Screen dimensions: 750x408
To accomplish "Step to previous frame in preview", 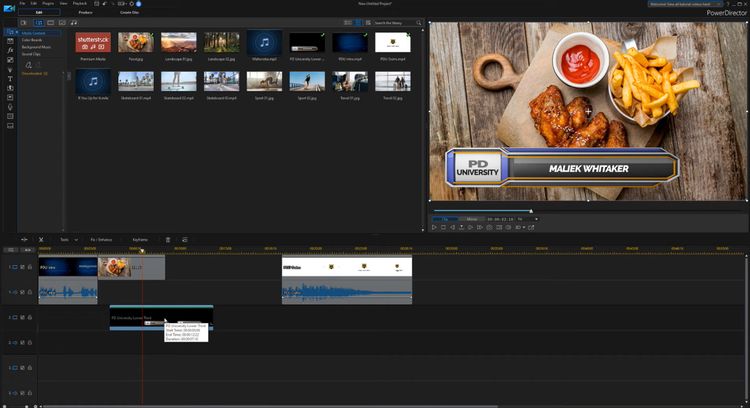I will 452,227.
